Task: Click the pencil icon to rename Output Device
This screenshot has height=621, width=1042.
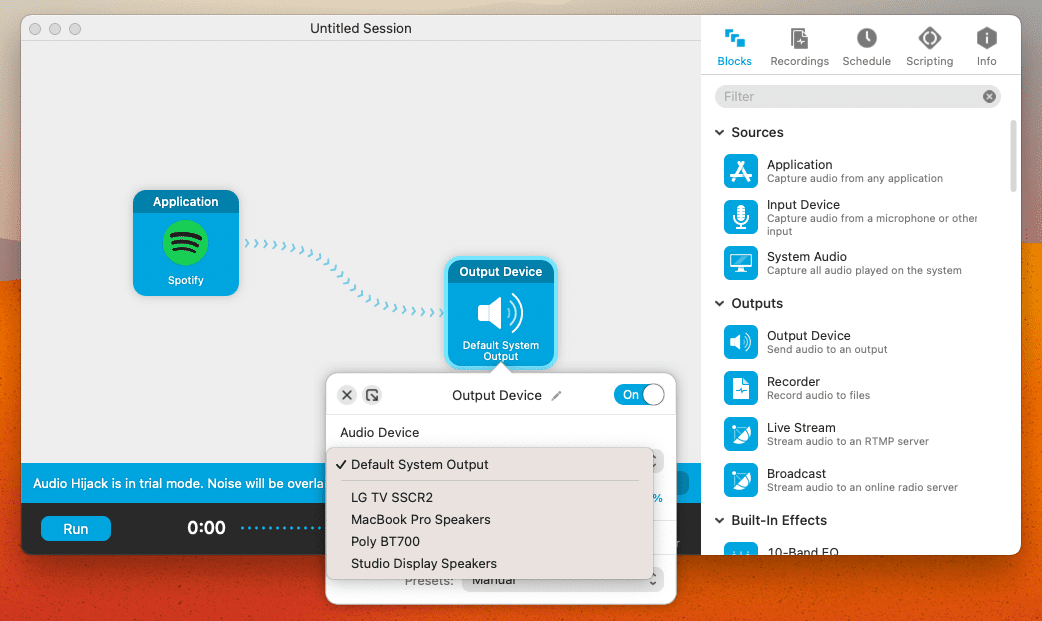Action: coord(556,396)
